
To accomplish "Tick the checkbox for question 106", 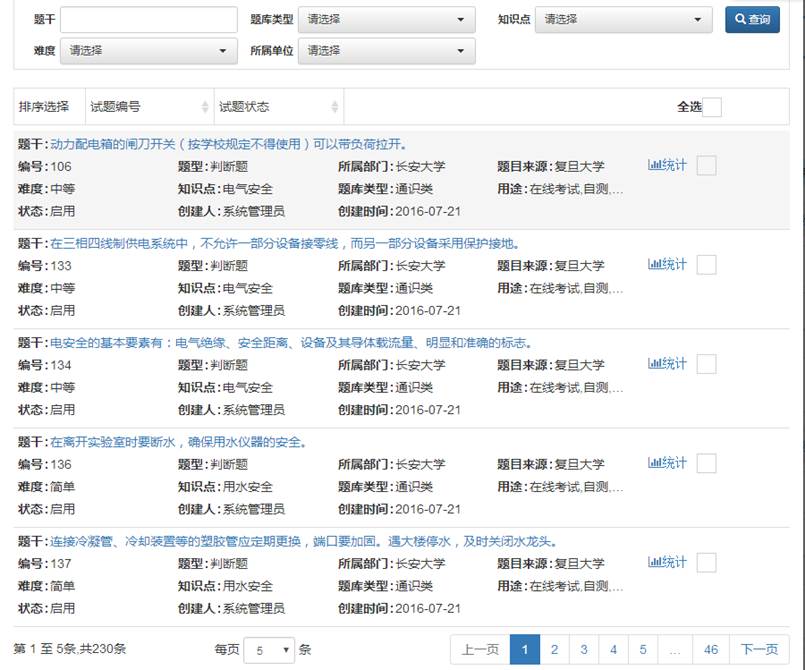I will click(x=706, y=166).
